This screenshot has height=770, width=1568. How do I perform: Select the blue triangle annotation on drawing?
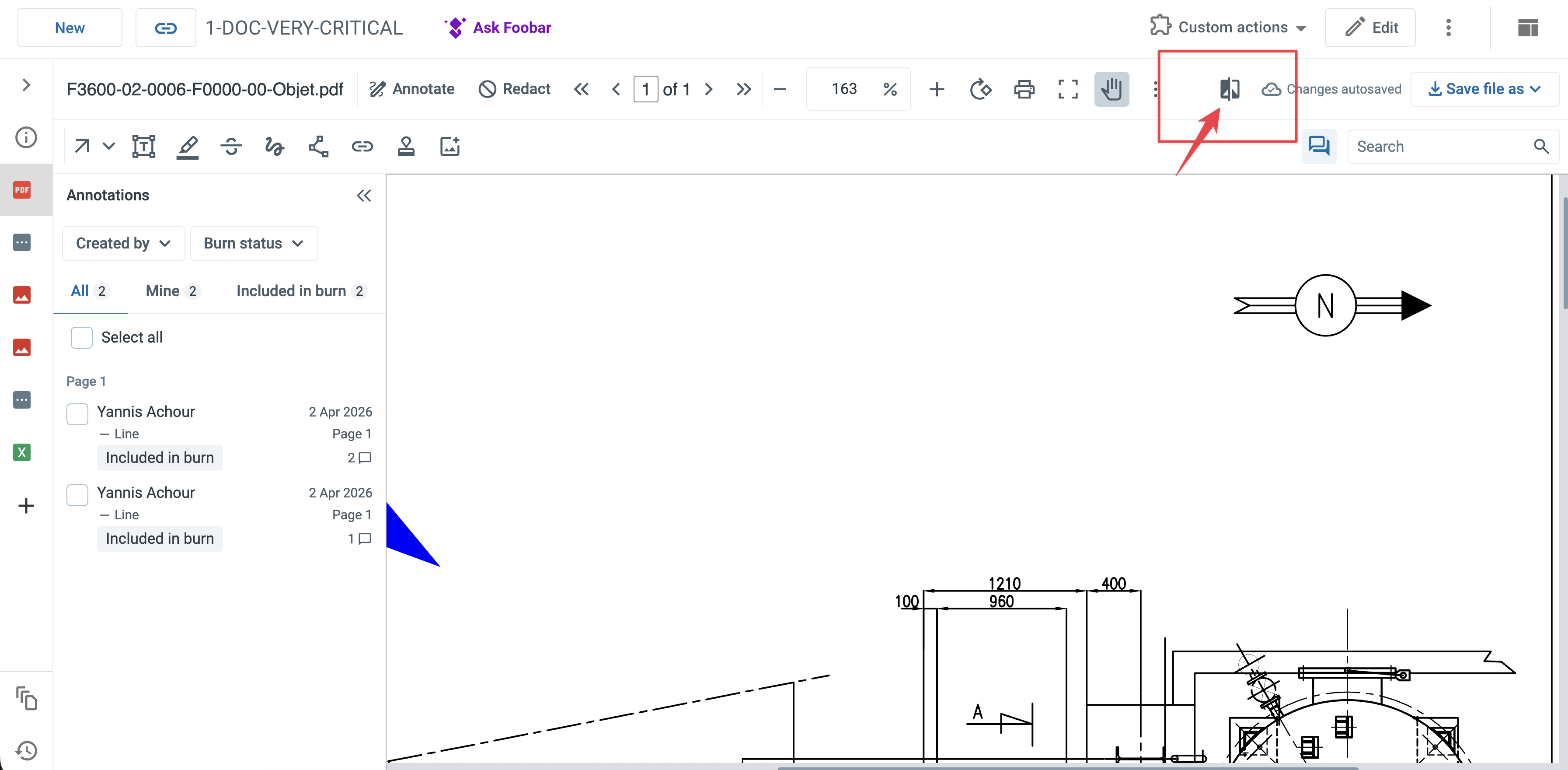[407, 539]
